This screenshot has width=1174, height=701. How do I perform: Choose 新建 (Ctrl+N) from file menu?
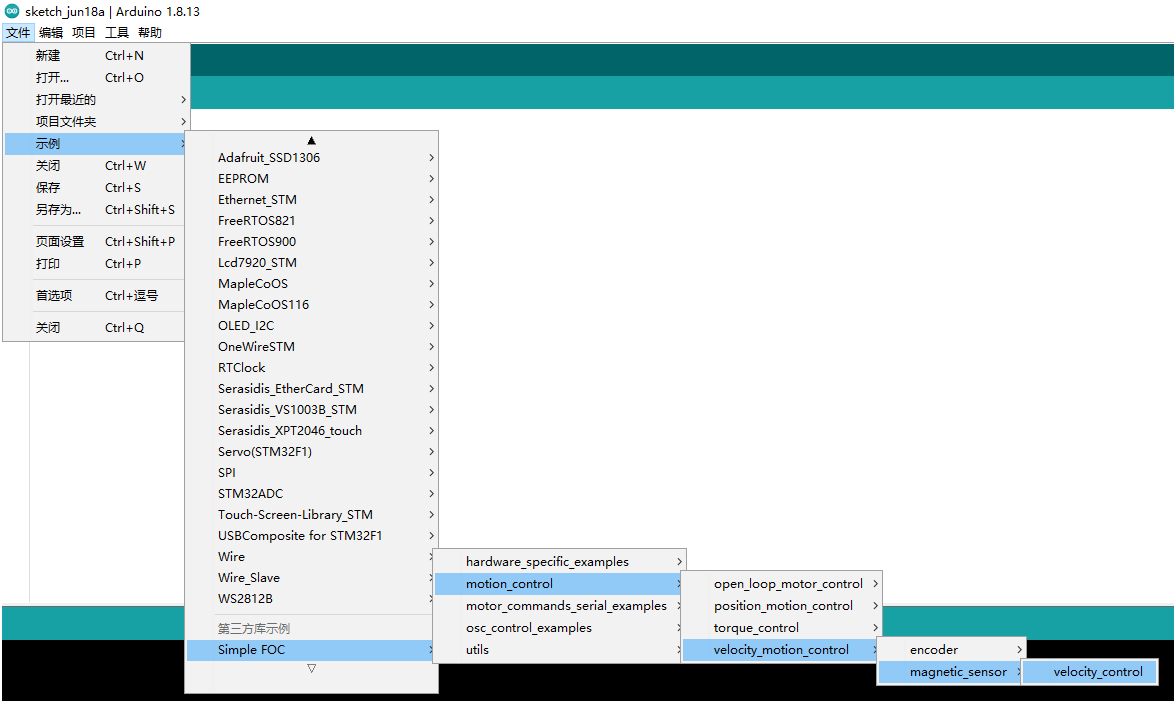96,55
